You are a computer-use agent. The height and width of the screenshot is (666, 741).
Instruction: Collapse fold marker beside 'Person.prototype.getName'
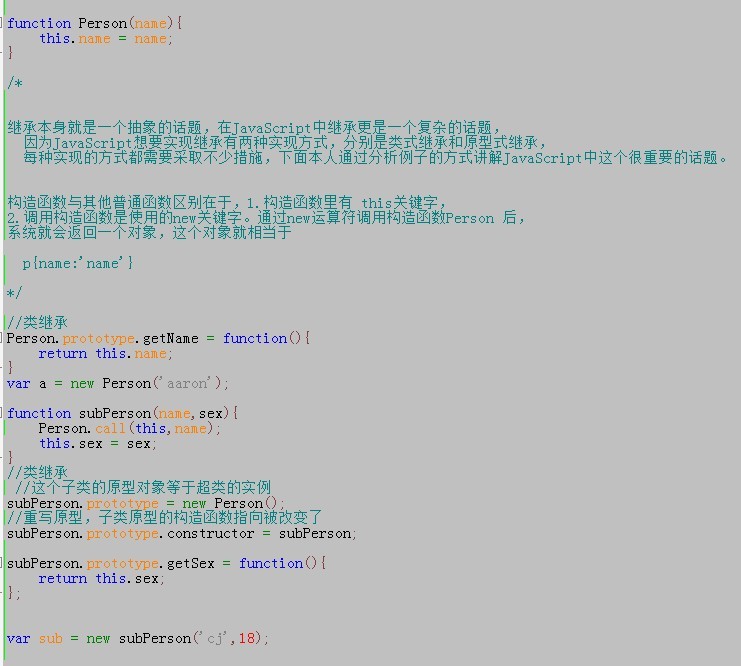point(1,337)
